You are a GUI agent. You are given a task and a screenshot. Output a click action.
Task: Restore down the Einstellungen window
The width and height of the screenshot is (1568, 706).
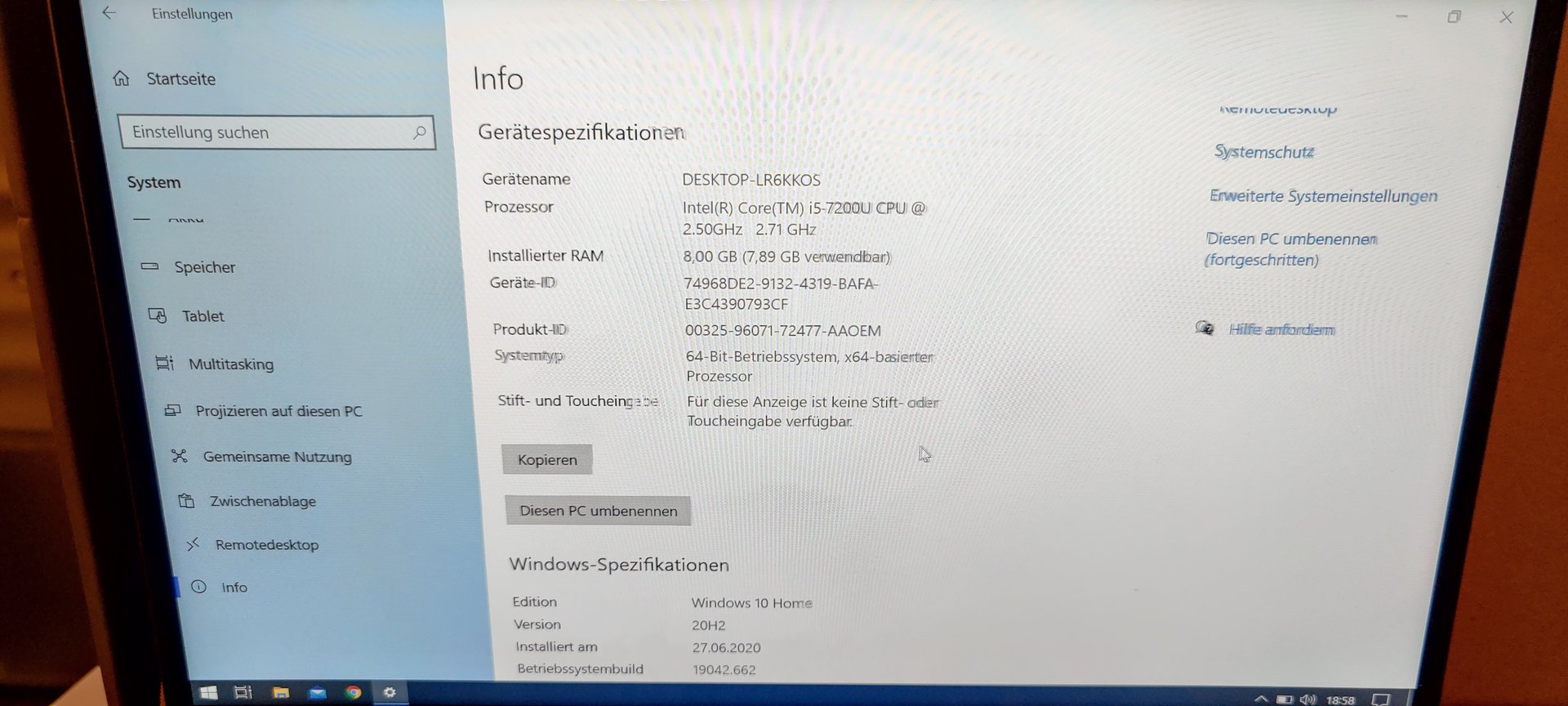click(1454, 16)
